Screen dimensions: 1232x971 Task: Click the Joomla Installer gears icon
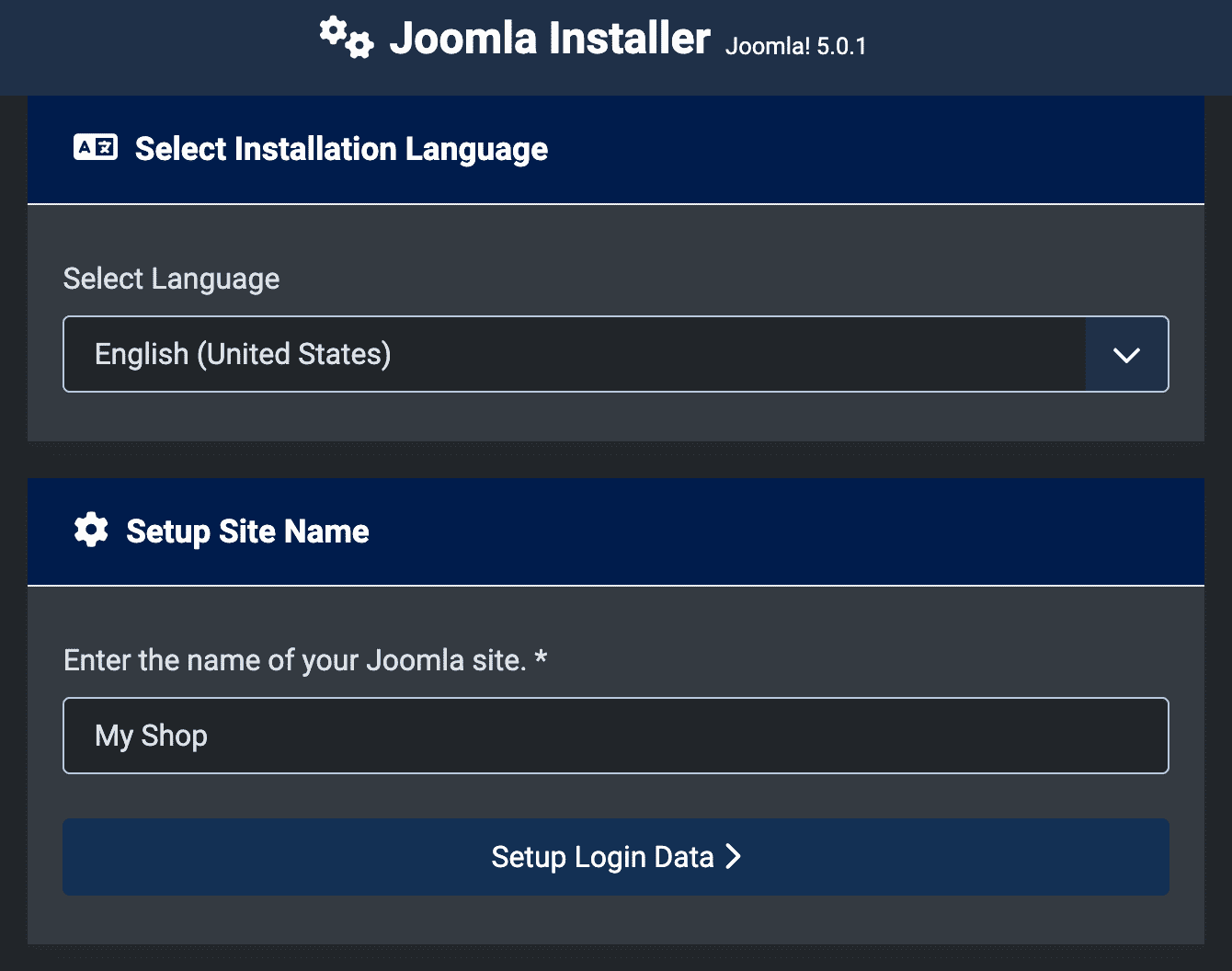[x=347, y=39]
